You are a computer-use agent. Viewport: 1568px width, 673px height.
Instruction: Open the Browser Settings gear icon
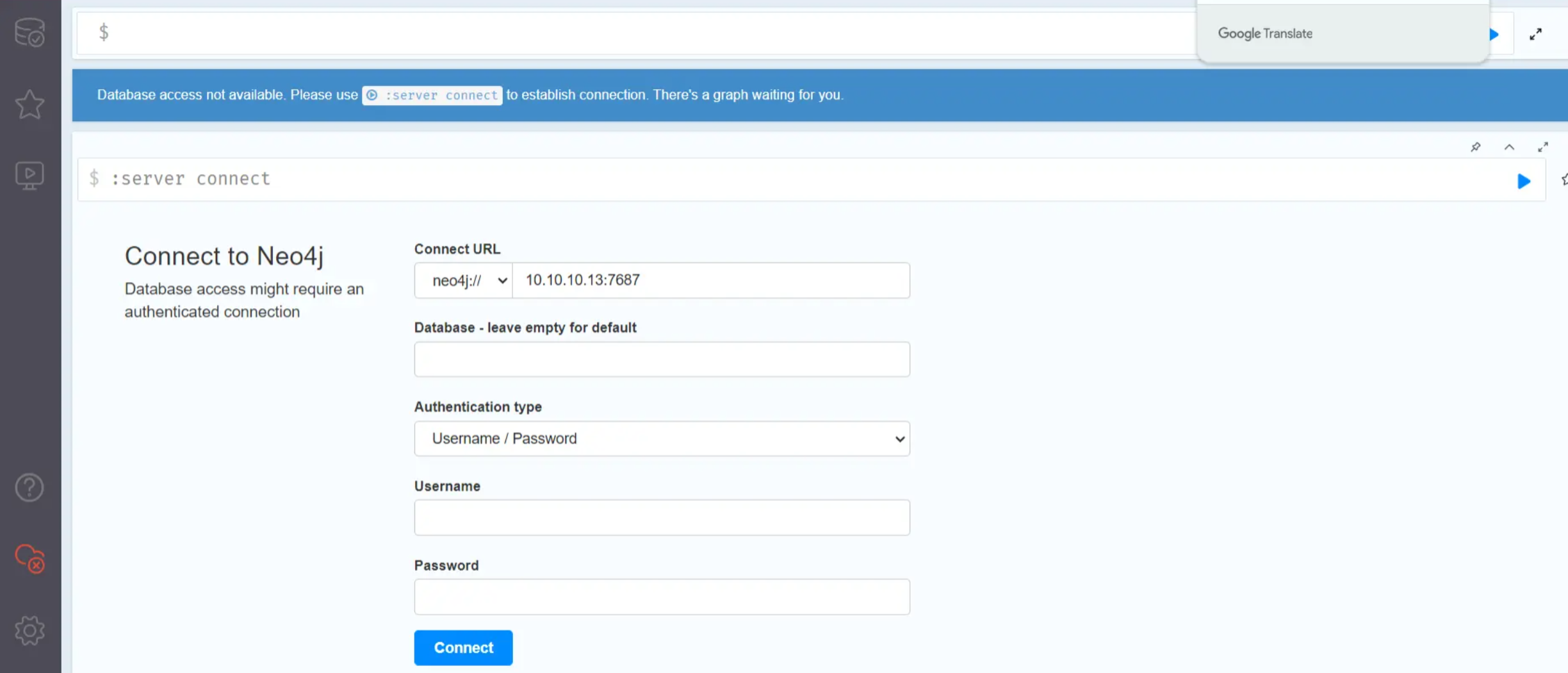click(29, 631)
